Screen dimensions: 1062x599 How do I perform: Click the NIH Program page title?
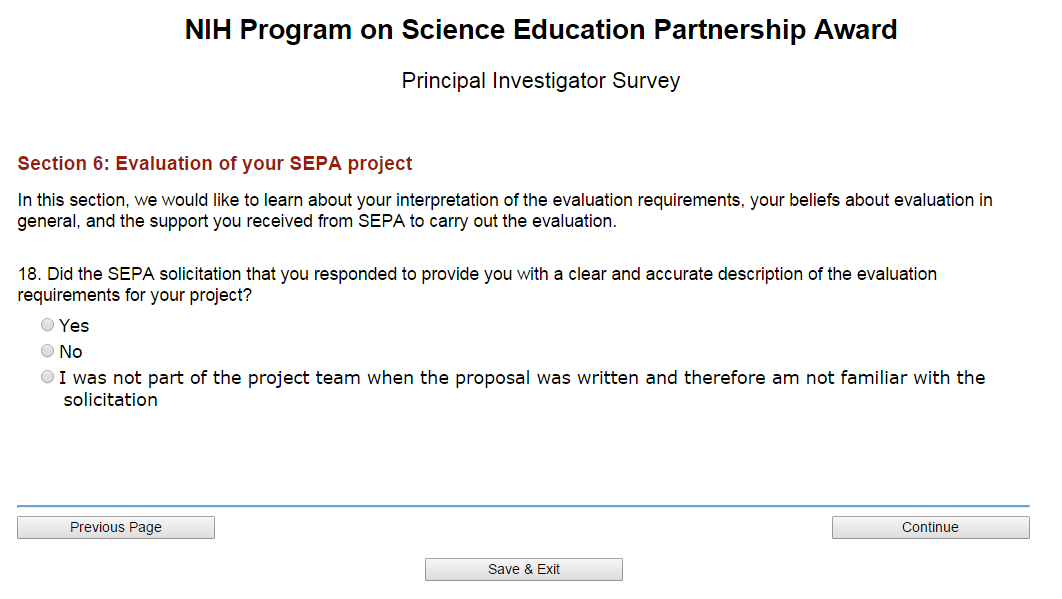(x=540, y=30)
